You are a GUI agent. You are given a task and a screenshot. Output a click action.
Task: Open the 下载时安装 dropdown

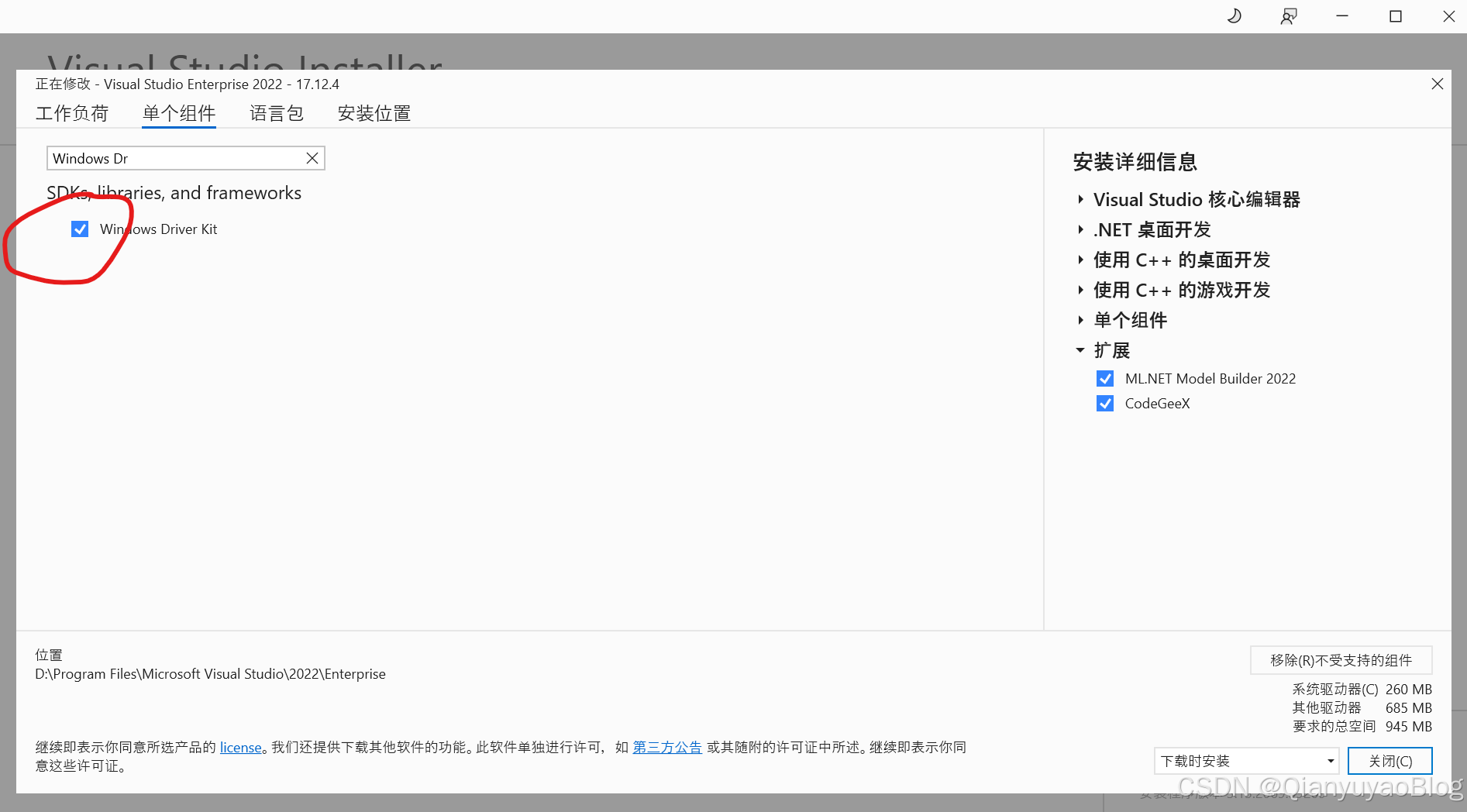tap(1247, 761)
